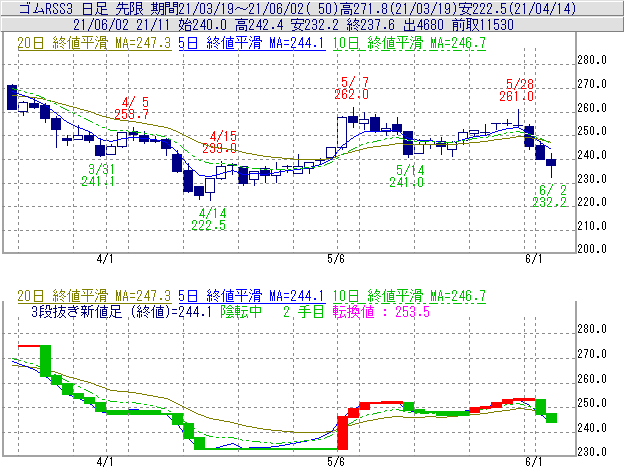Viewport: 624px width, 473px height.
Task: Click the 200.0 label on top chart axis
Action: 592,249
